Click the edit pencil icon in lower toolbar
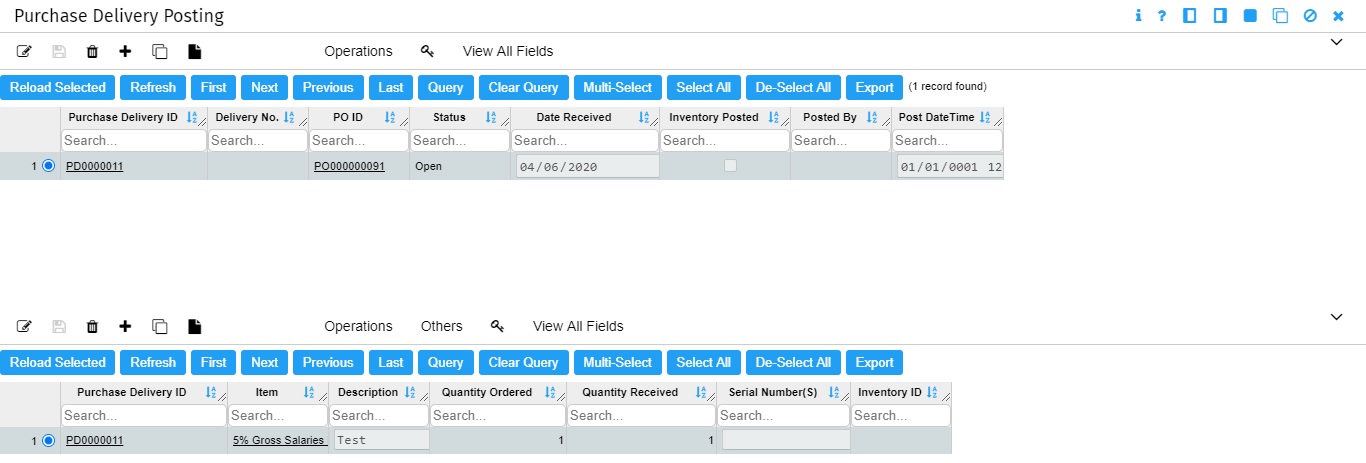 tap(25, 326)
